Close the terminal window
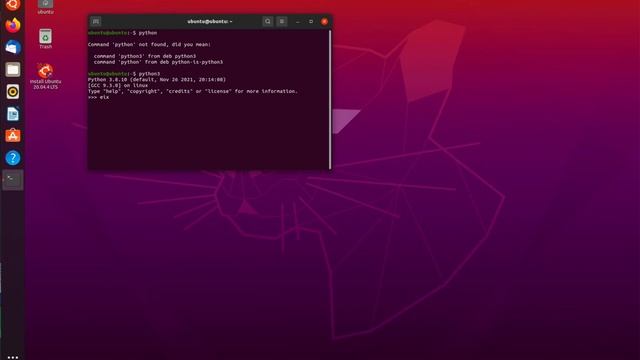Image resolution: width=640 pixels, height=360 pixels. [324, 21]
